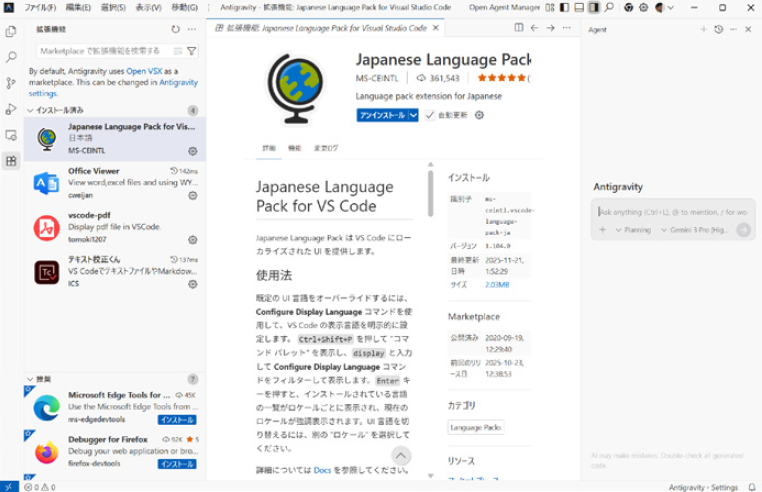Collapse the インストール済み section

coord(31,110)
